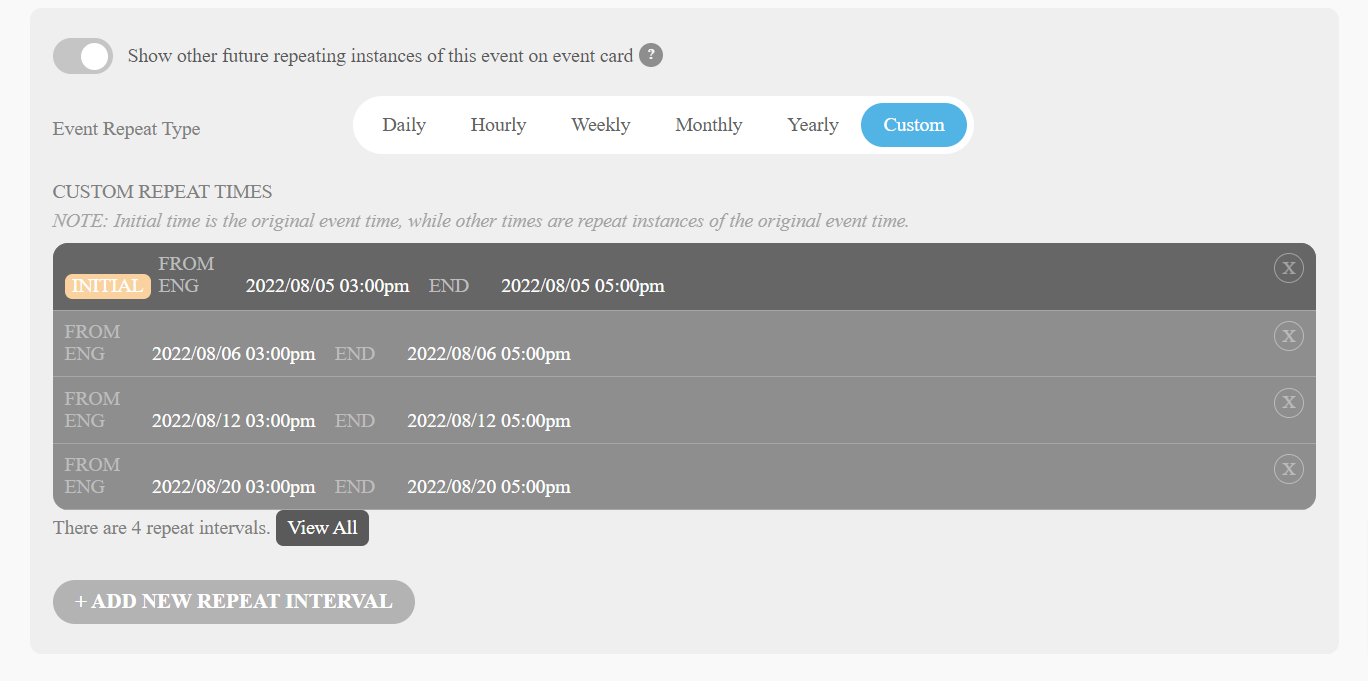Select Hourly repeat type

tap(498, 125)
